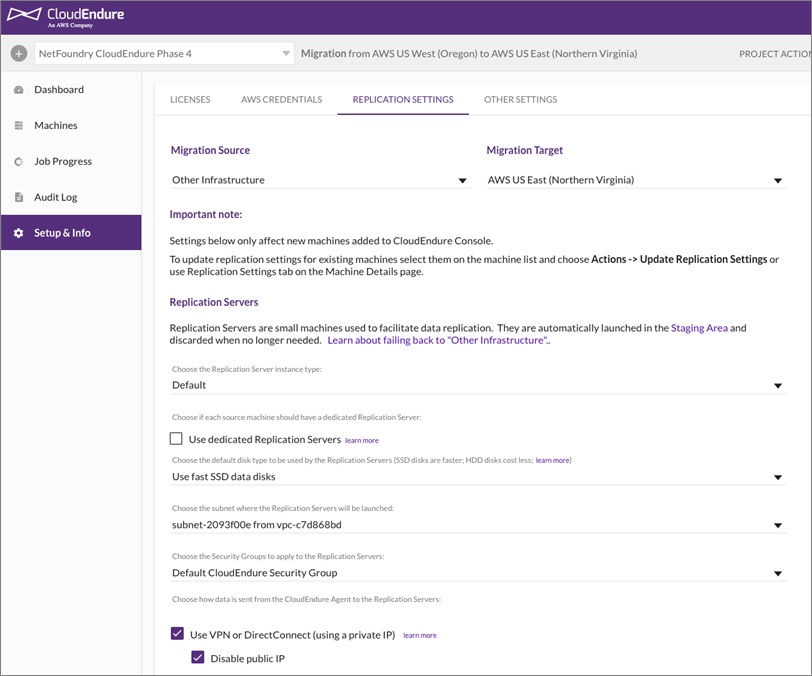Expand Replication Server instance type dropdown
The image size is (812, 676).
478,385
